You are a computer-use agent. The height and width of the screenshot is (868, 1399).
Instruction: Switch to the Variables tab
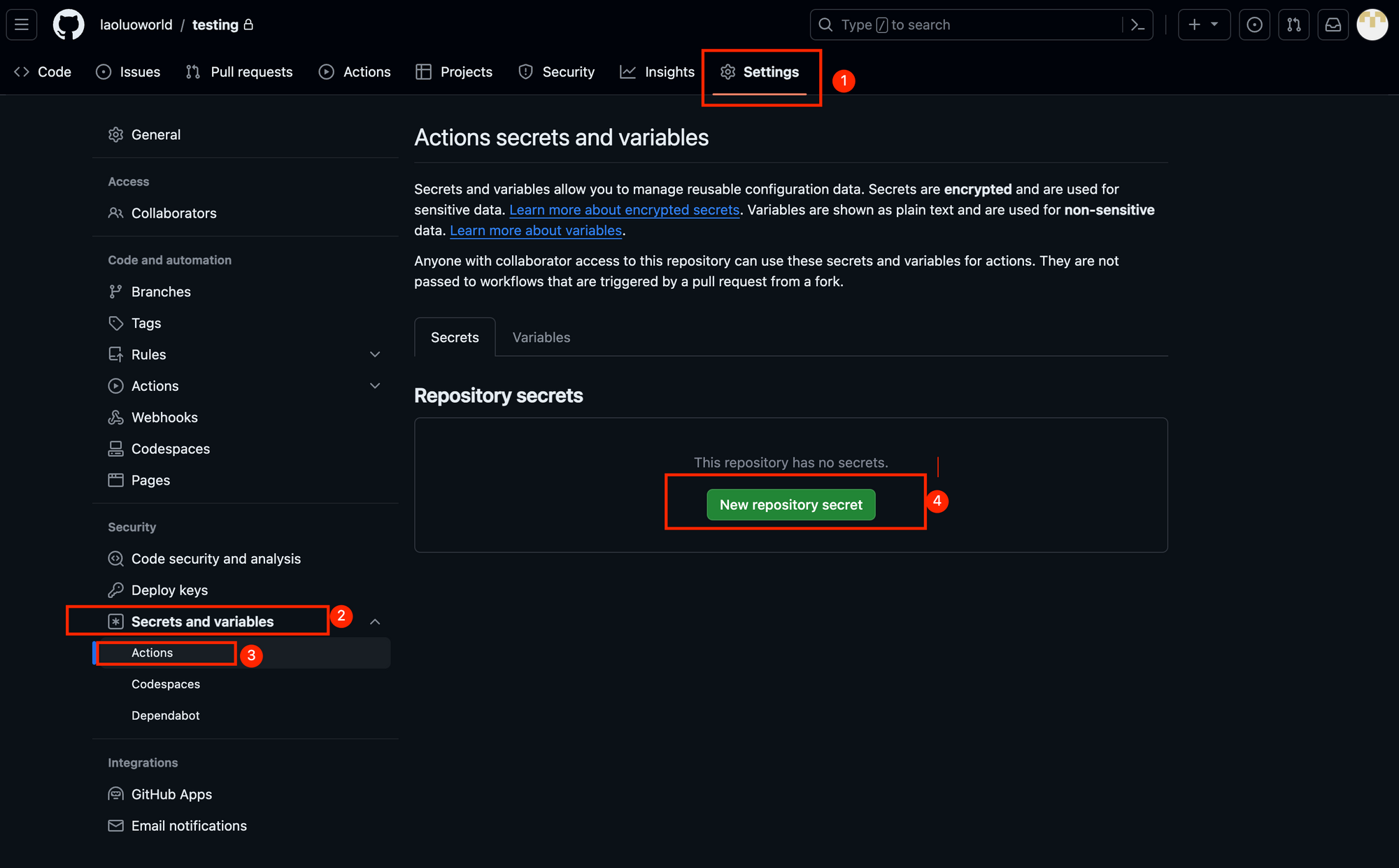tap(541, 337)
